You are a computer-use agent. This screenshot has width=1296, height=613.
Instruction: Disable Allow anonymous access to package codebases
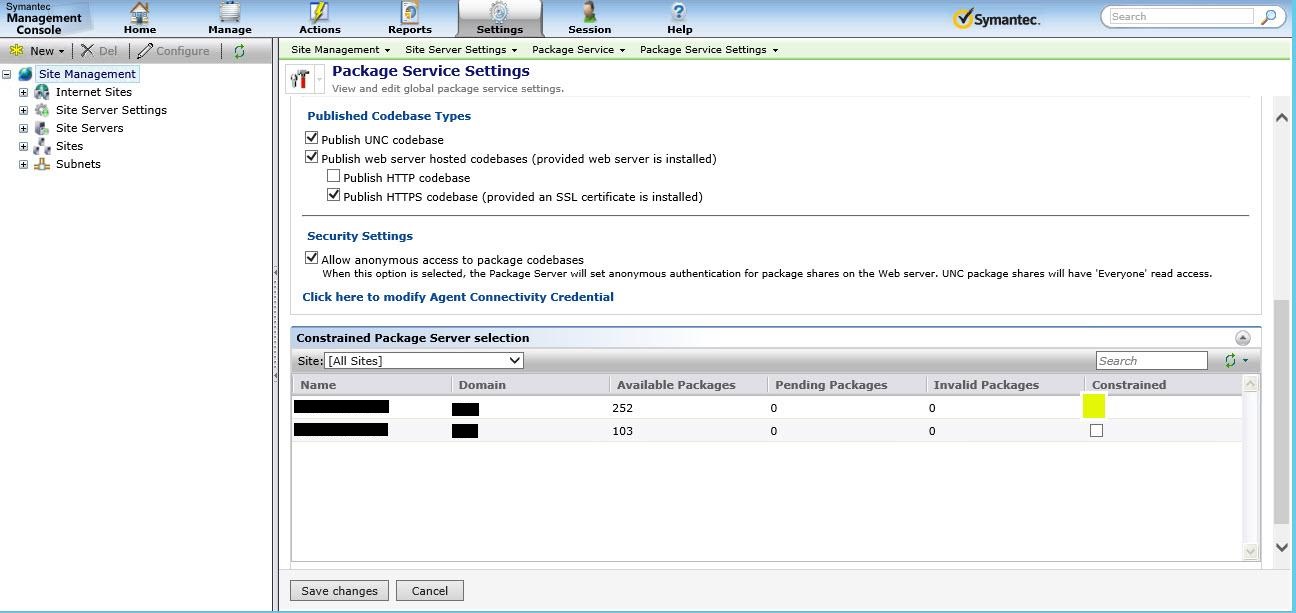click(312, 258)
